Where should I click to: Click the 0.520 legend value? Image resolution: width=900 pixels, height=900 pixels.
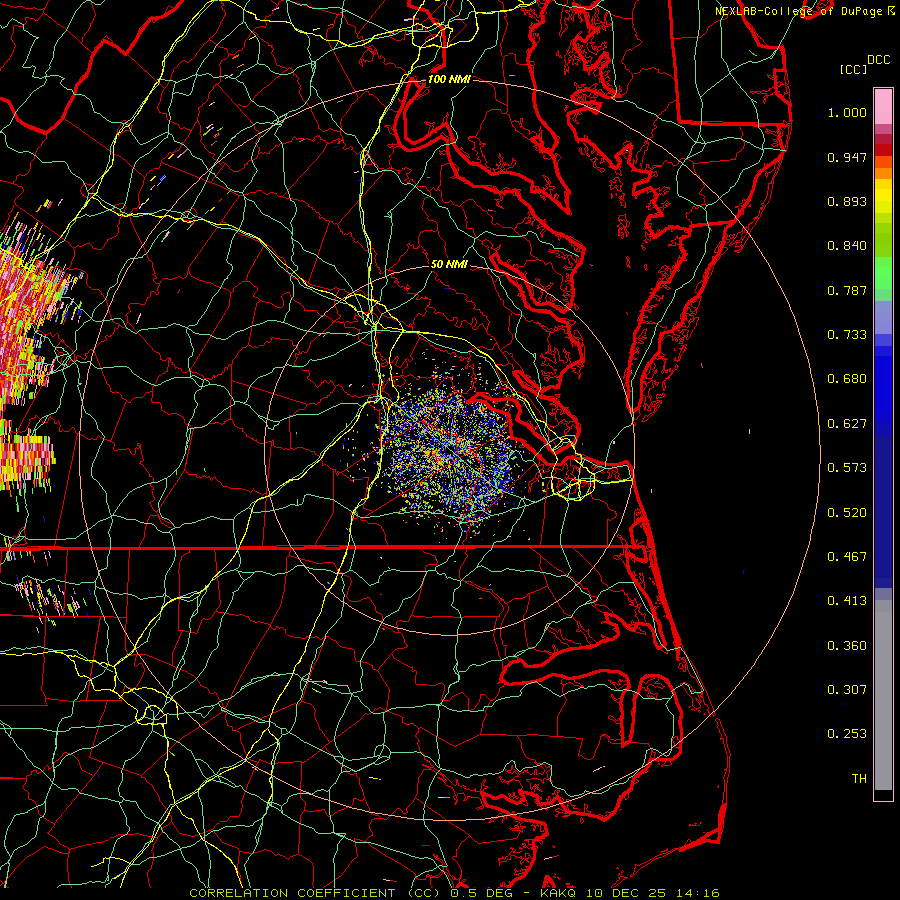(x=847, y=513)
